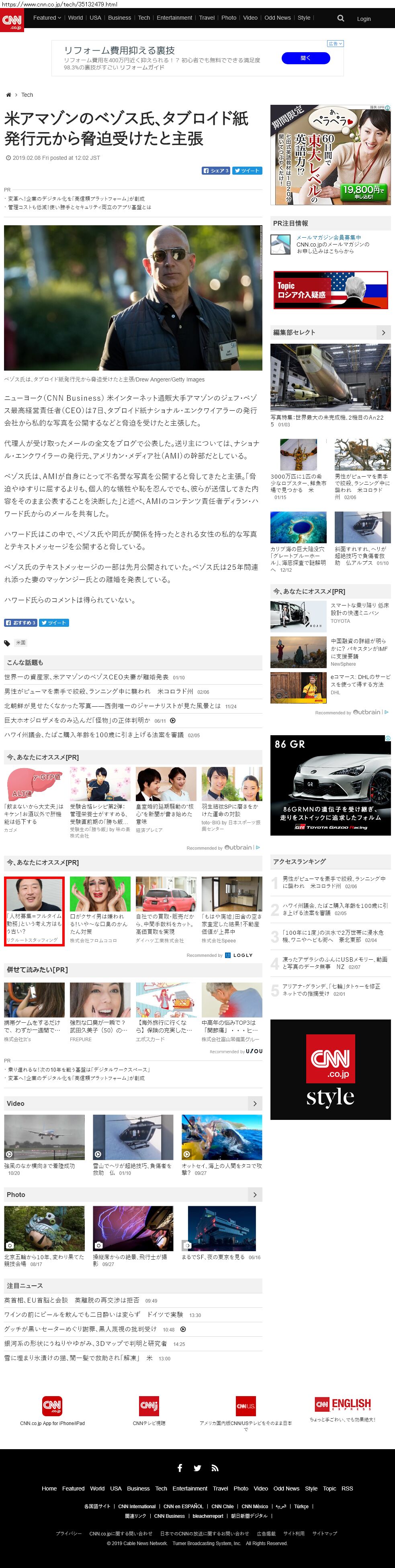Open ハワイ州議会 たばこ購入年齢 related headline

94,735
